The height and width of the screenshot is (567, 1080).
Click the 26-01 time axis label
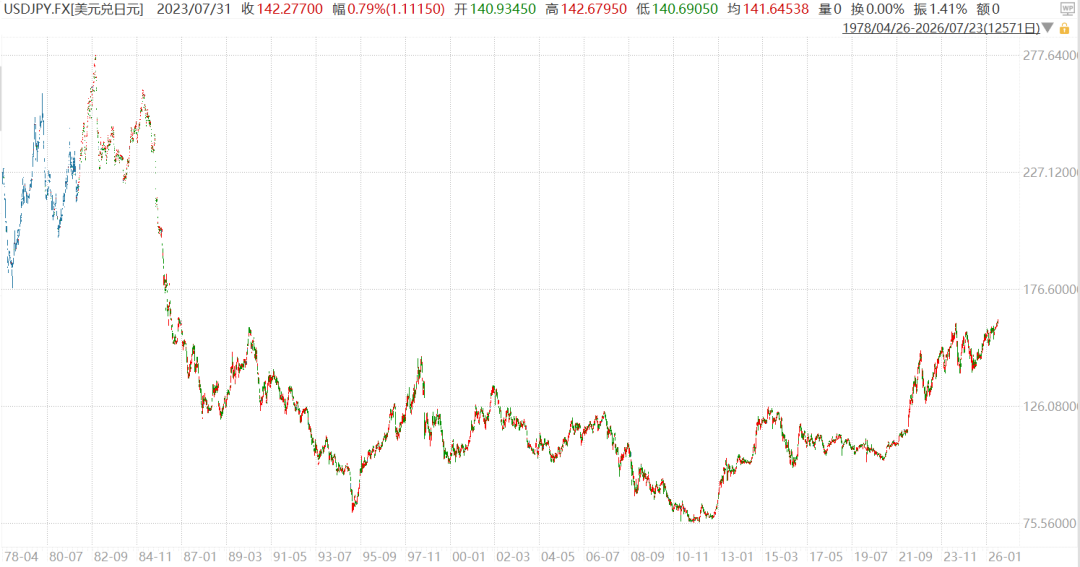[1005, 557]
